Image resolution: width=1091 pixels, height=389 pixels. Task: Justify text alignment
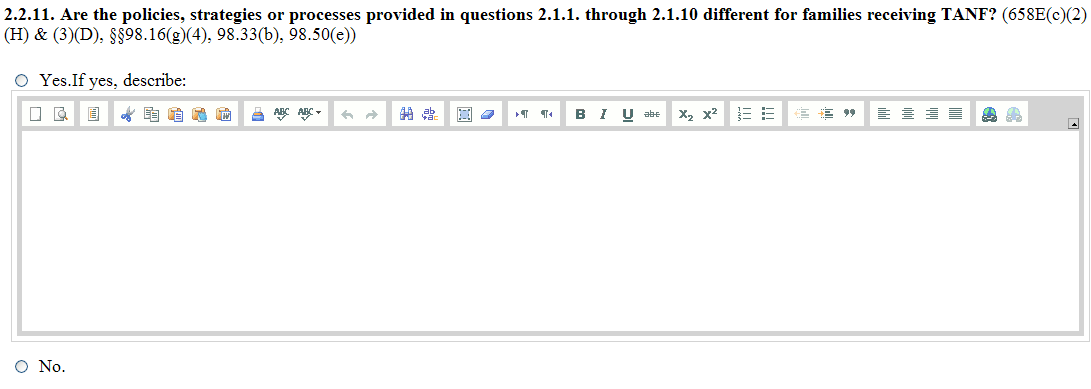tap(956, 114)
